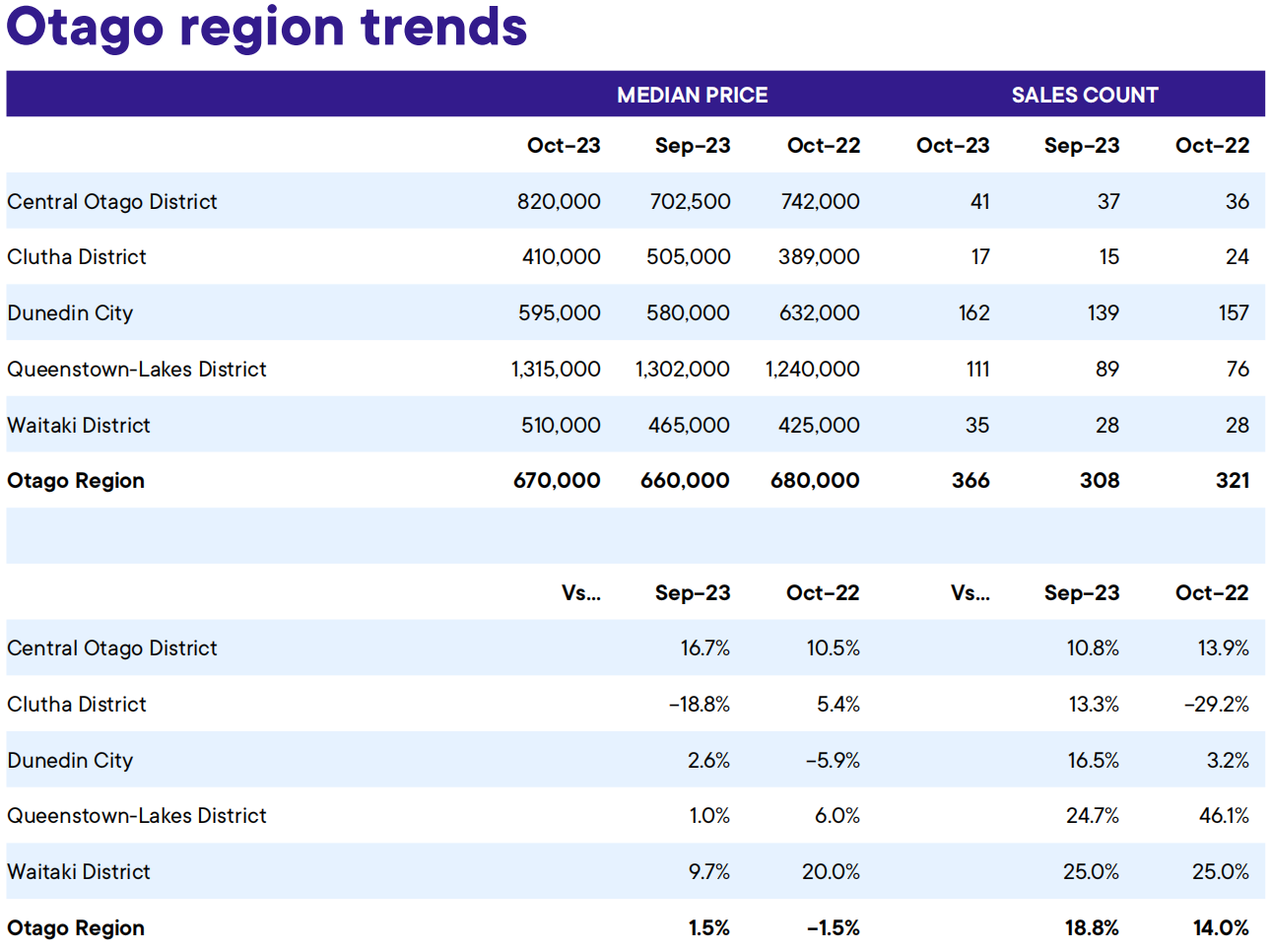This screenshot has width=1272, height=952.
Task: Click Clutha Oct-22 sales count 24
Action: [1238, 256]
